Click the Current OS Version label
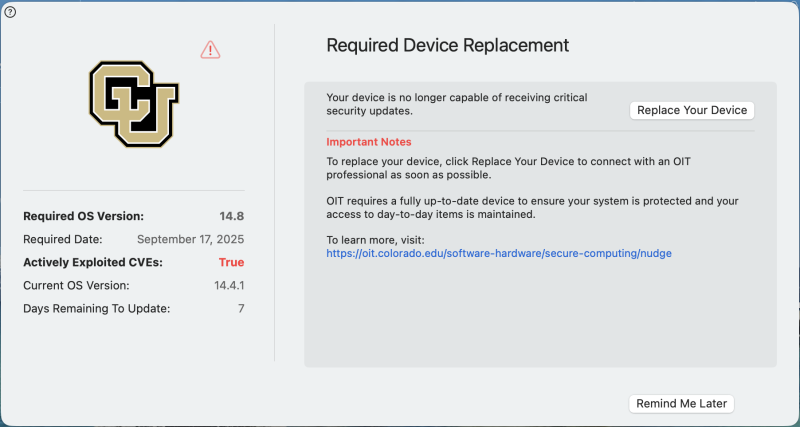This screenshot has height=427, width=800. (x=77, y=286)
